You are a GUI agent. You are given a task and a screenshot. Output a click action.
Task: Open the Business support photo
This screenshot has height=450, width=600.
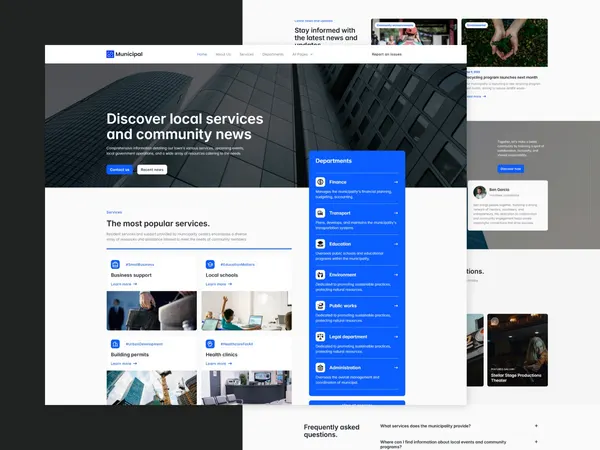pos(152,311)
